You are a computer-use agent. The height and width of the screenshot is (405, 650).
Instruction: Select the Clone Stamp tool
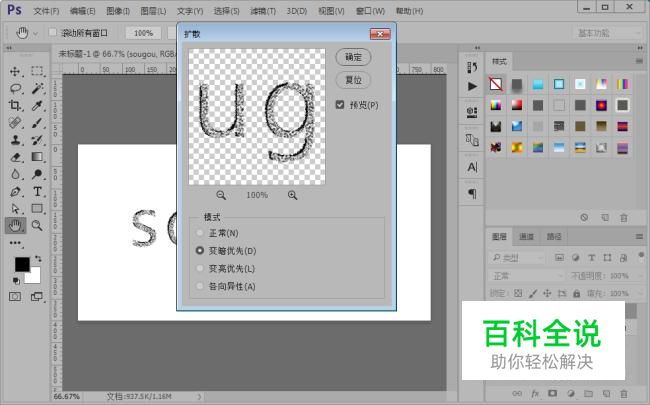click(x=15, y=140)
